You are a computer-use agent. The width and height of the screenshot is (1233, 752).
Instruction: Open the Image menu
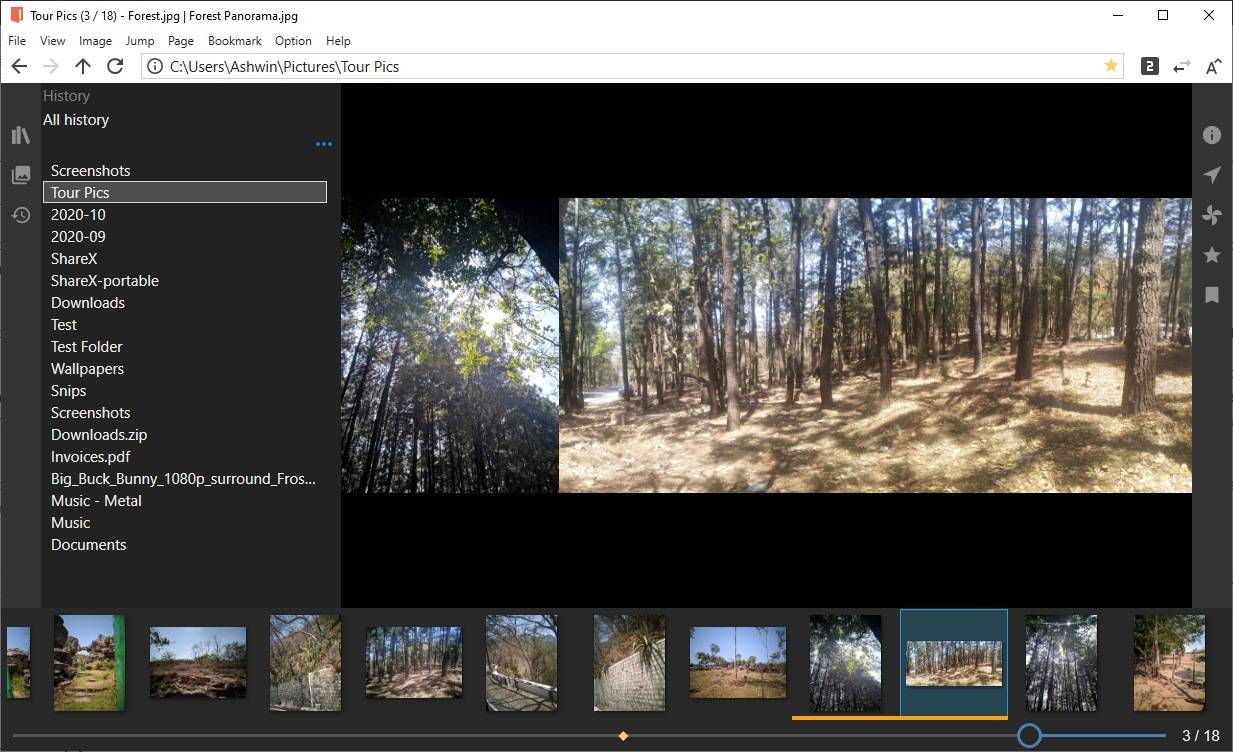click(95, 41)
